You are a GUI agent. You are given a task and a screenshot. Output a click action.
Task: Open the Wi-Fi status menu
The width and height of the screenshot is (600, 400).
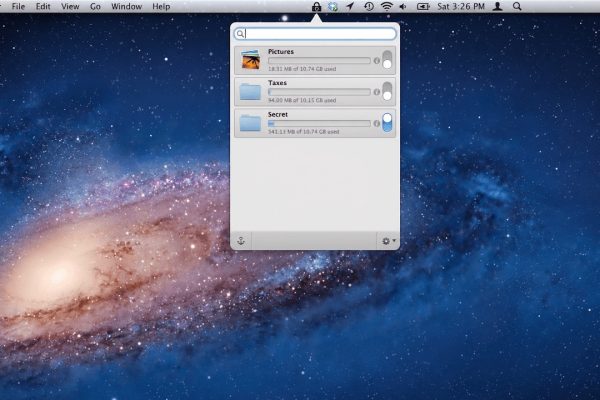click(x=387, y=7)
